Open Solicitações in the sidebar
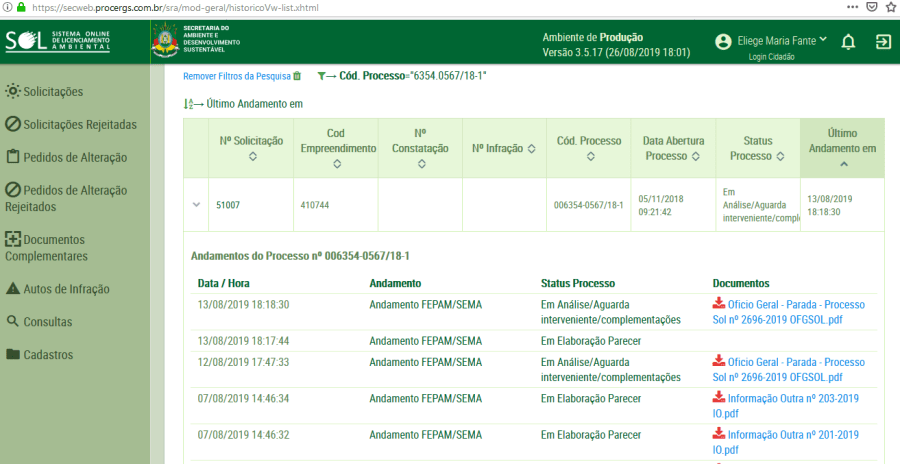 pos(53,92)
